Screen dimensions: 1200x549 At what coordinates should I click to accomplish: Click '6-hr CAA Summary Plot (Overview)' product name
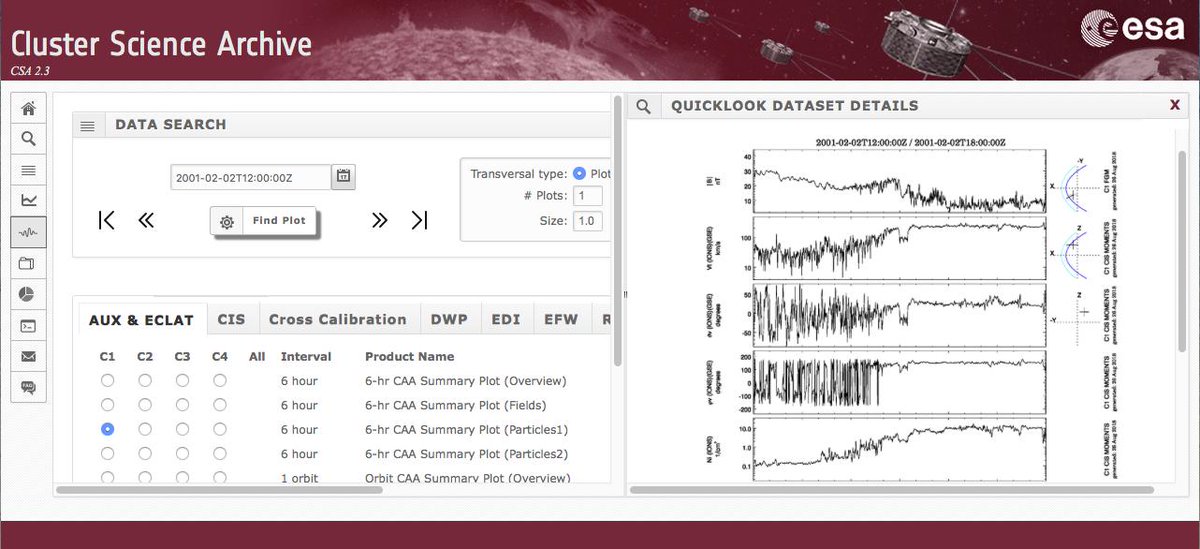point(466,381)
